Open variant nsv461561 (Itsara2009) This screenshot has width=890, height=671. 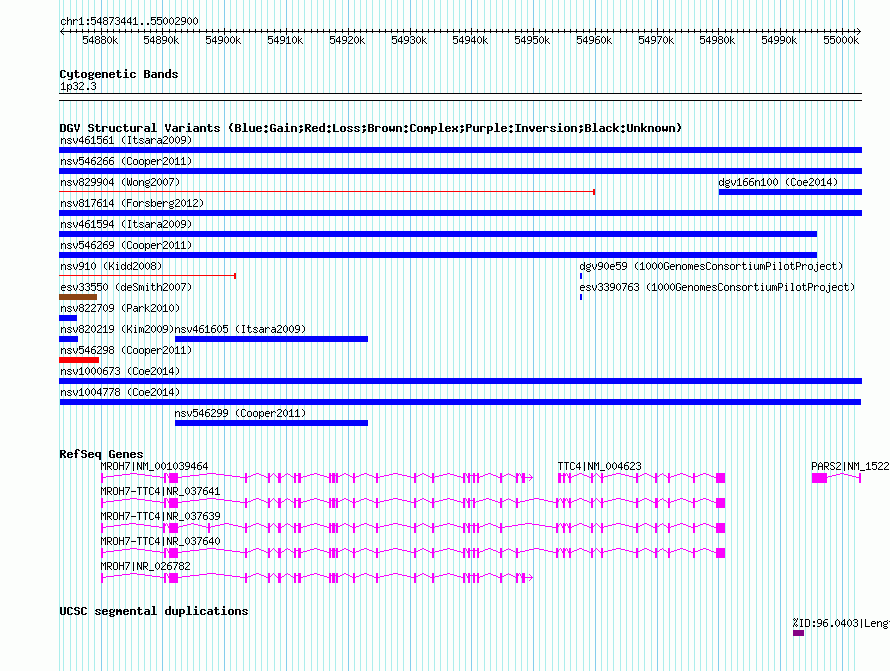(x=460, y=150)
